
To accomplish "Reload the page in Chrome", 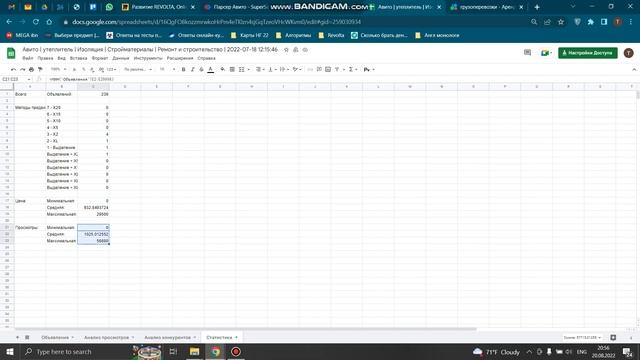I will 36,22.
